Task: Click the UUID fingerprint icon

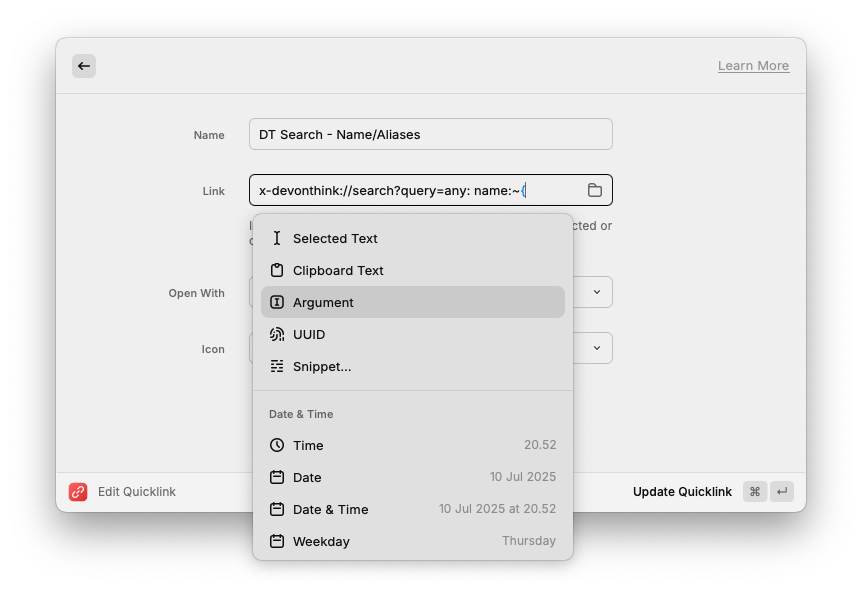Action: click(277, 334)
